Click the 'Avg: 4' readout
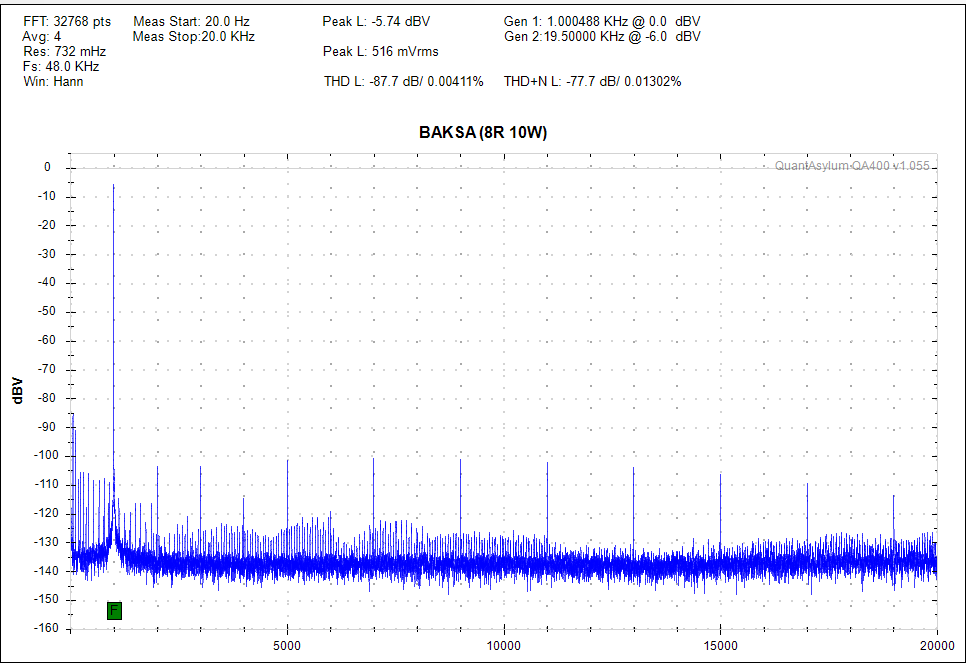This screenshot has width=966, height=663. coord(41,36)
